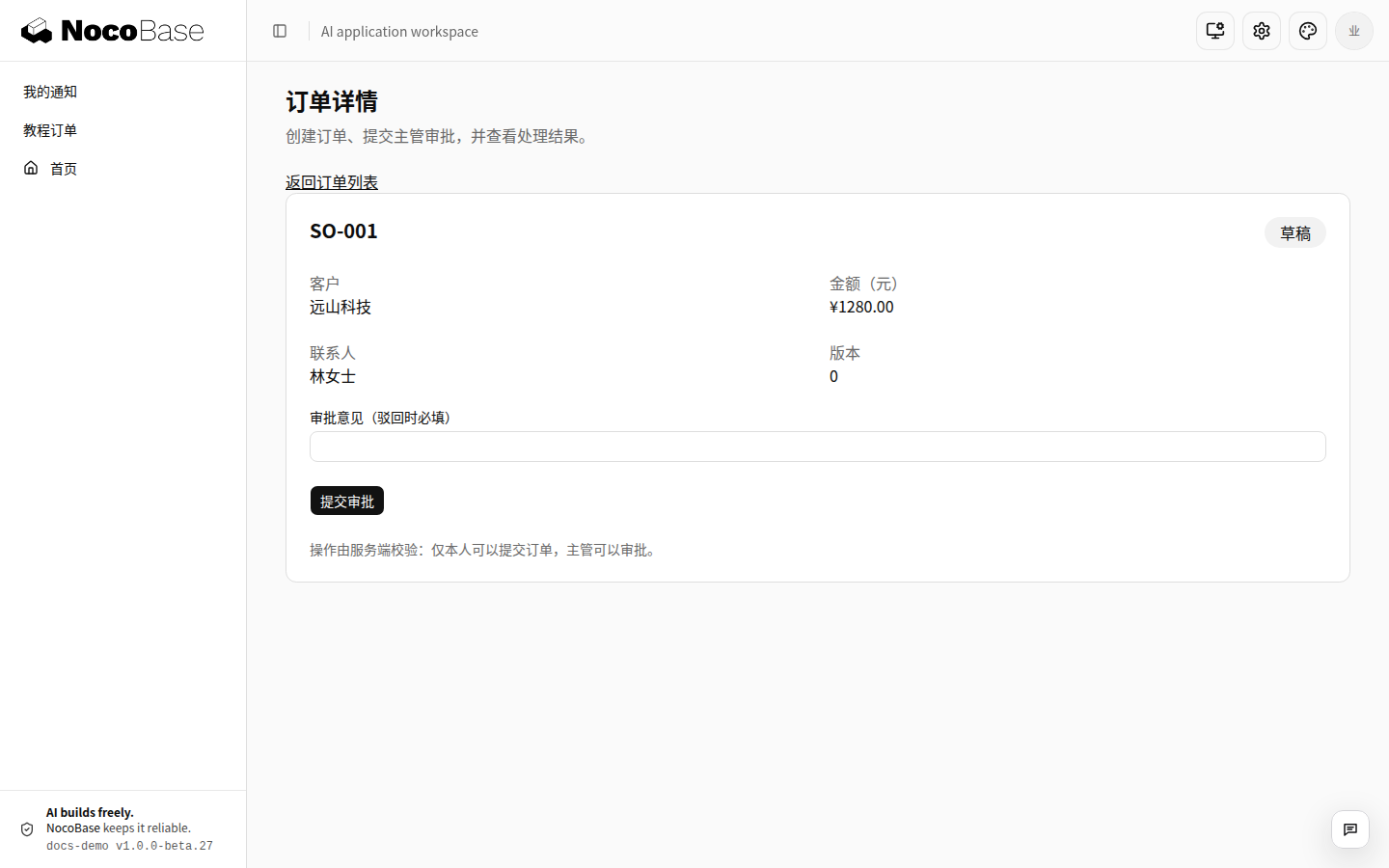Open 教程订单 in the sidebar
The width and height of the screenshot is (1389, 868).
(x=50, y=130)
